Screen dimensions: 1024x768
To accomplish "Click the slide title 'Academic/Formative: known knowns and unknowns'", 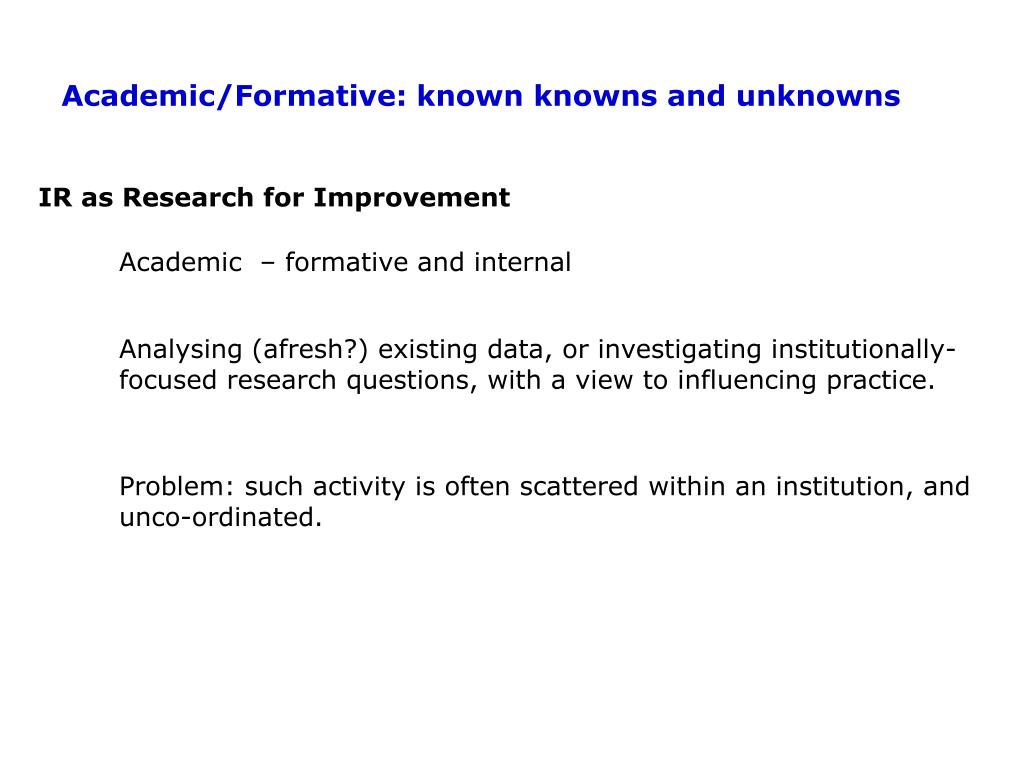I will pos(481,96).
